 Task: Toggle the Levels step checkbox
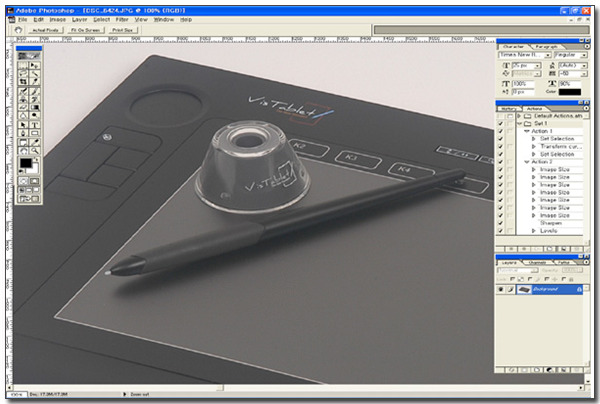[x=500, y=231]
